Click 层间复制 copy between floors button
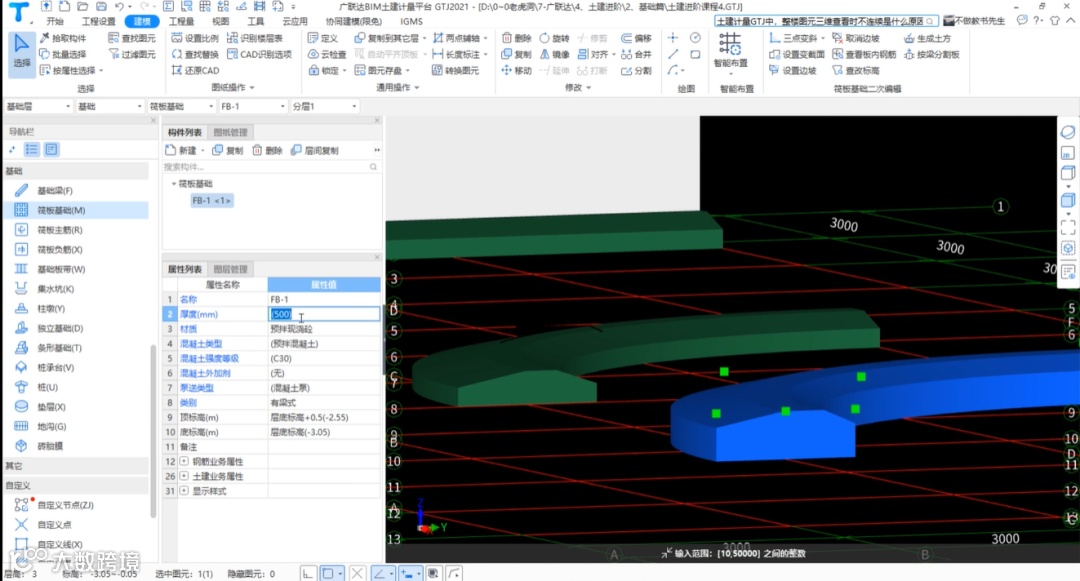This screenshot has height=581, width=1080. (x=315, y=150)
